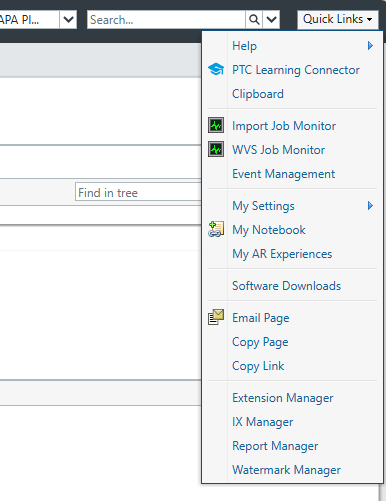
Task: Open Report Manager
Action: (x=275, y=446)
